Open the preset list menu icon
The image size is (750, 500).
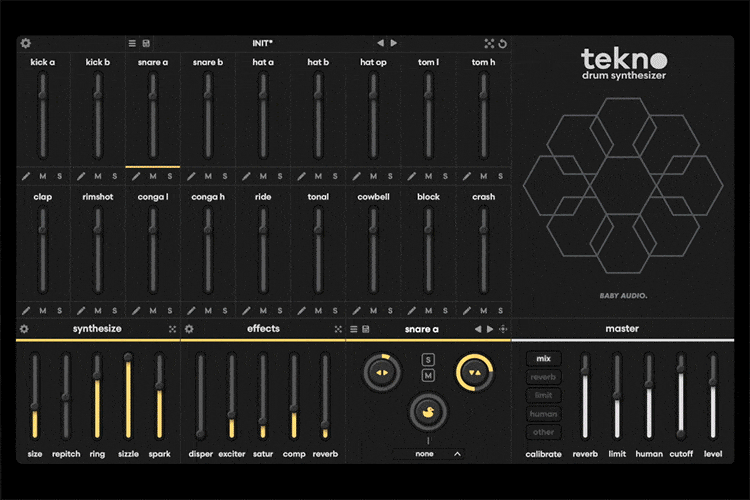point(132,44)
